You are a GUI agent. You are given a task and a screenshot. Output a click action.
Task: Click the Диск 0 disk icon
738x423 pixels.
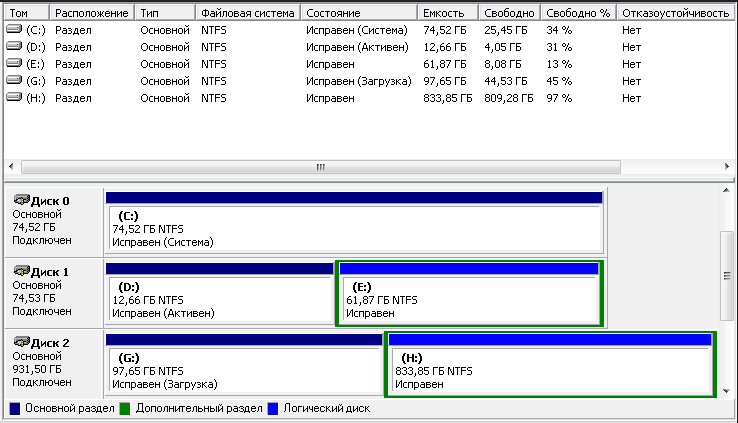[x=21, y=200]
